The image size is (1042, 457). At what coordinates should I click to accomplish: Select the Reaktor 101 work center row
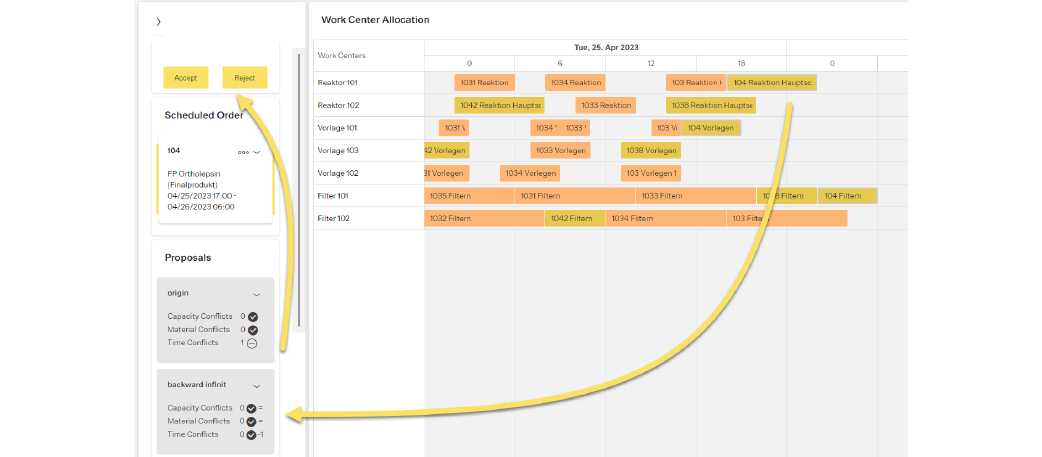338,83
